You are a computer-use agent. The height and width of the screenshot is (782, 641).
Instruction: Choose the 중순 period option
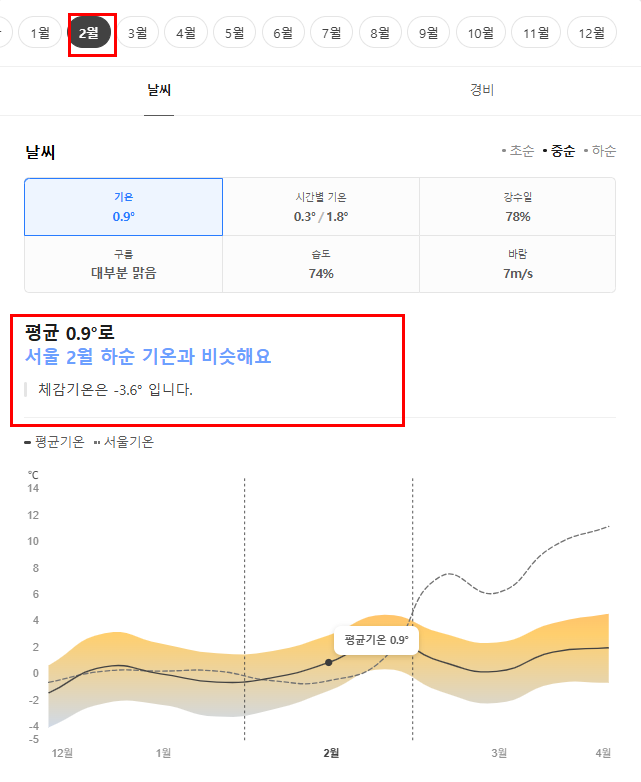pos(559,151)
